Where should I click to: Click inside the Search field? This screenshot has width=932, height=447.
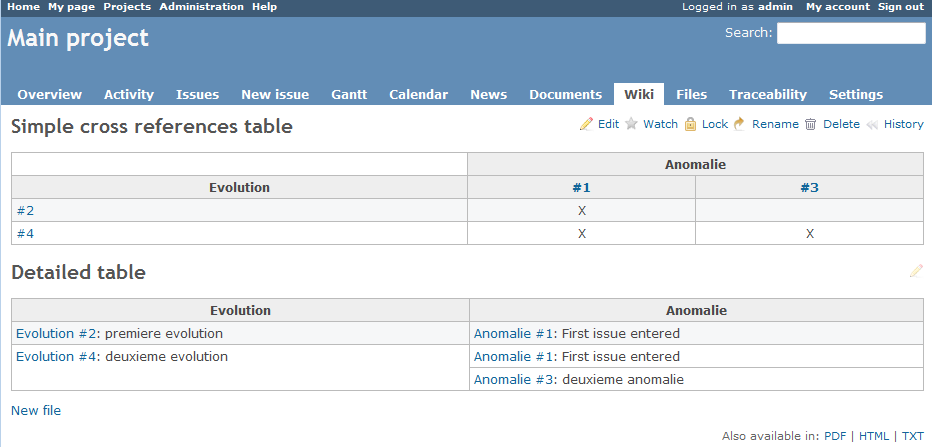851,33
